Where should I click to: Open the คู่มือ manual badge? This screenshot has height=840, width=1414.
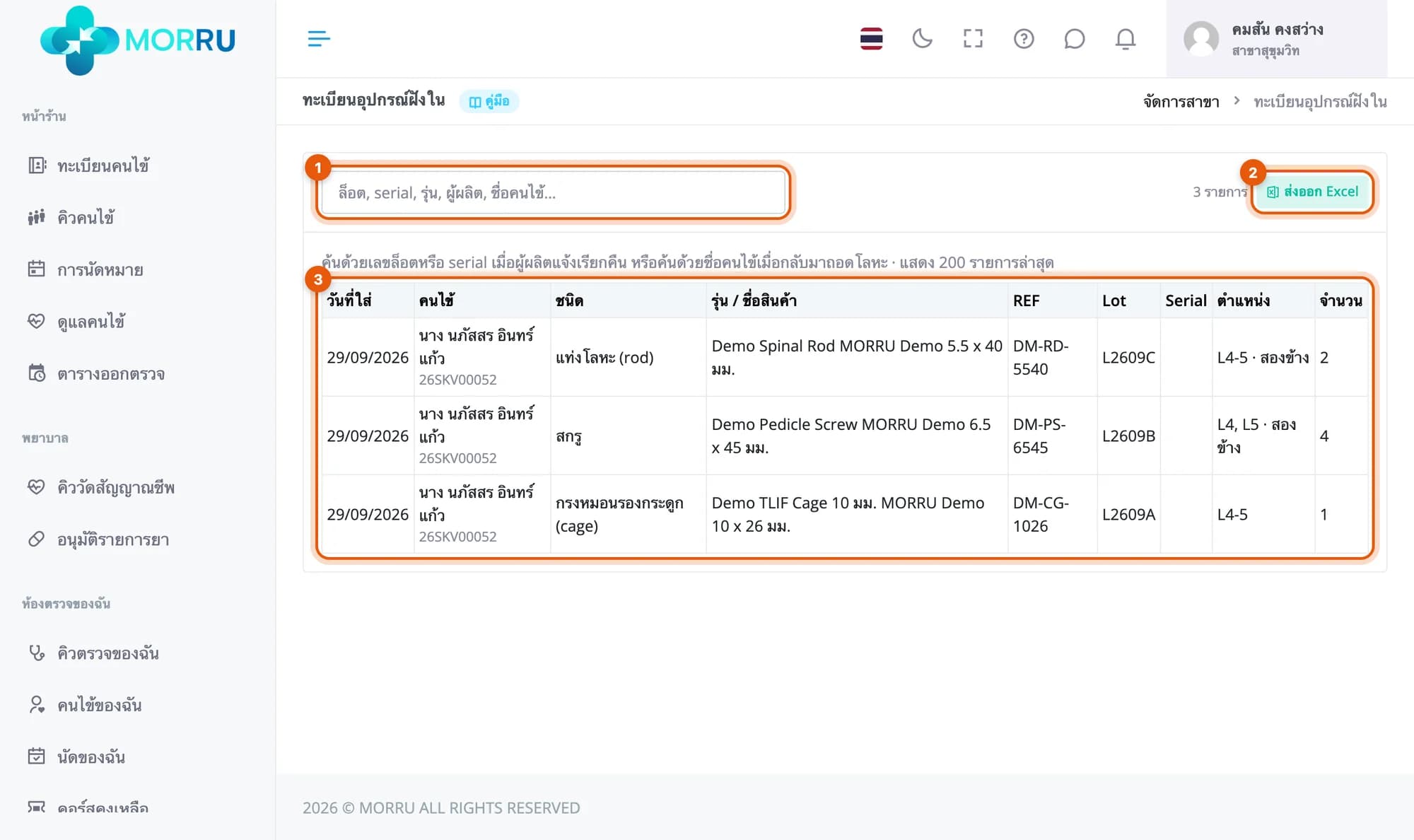point(489,101)
